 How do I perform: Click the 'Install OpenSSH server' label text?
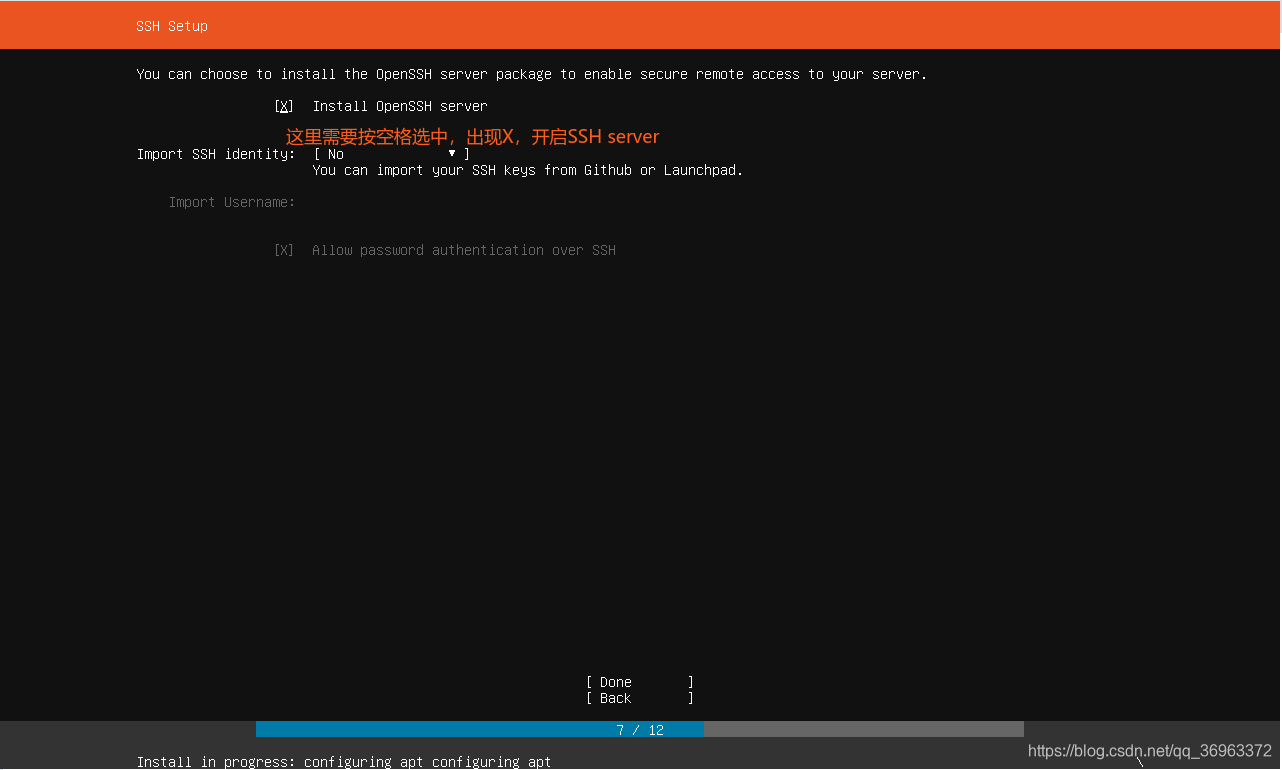coord(400,106)
